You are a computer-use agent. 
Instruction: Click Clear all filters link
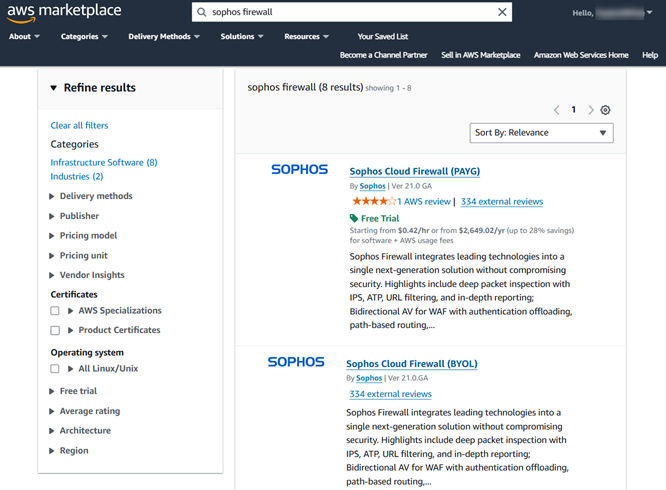point(79,126)
